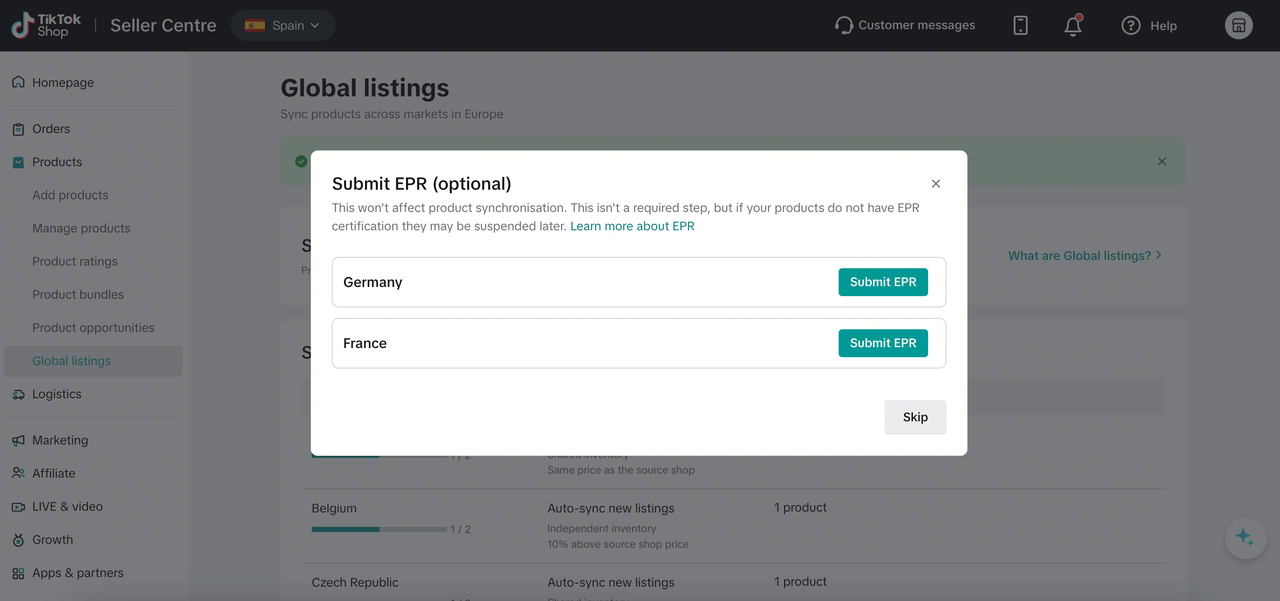Screen dimensions: 1280x601
Task: Skip the EPR submission step
Action: [x=915, y=417]
